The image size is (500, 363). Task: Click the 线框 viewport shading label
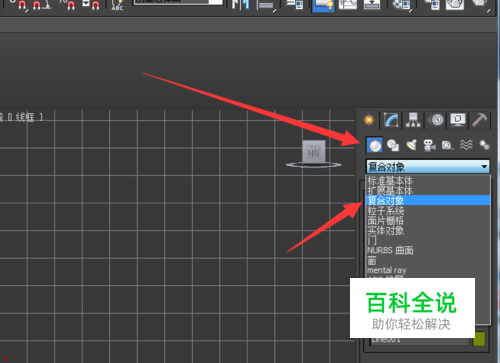point(24,117)
